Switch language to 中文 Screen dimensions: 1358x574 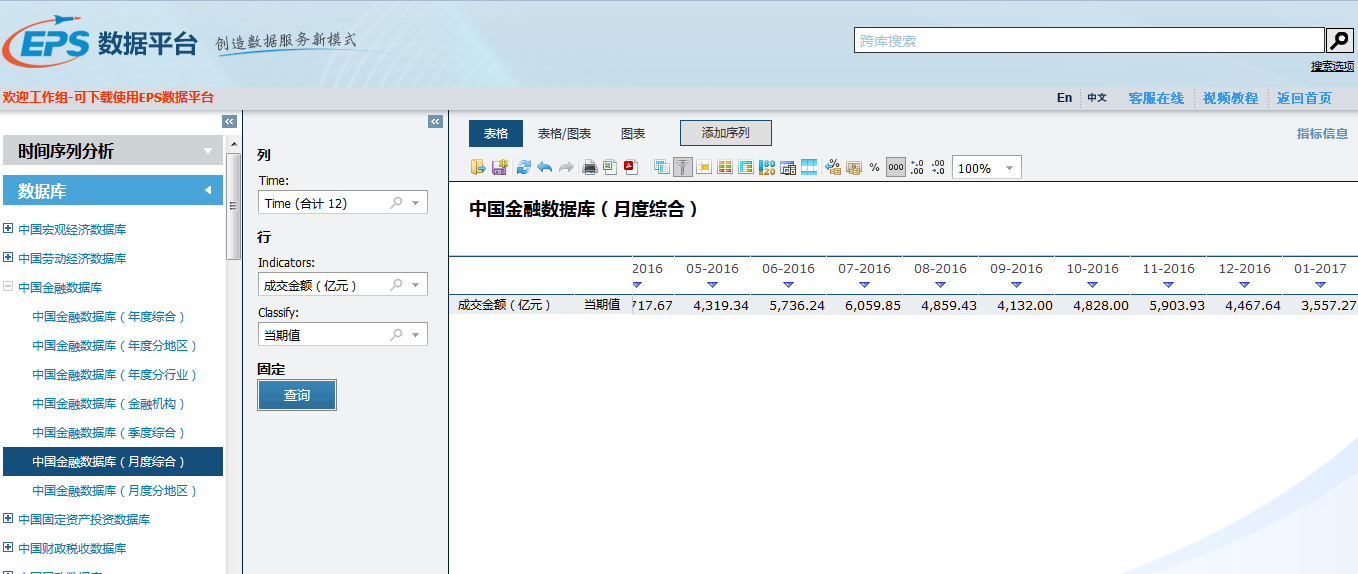tap(1097, 98)
